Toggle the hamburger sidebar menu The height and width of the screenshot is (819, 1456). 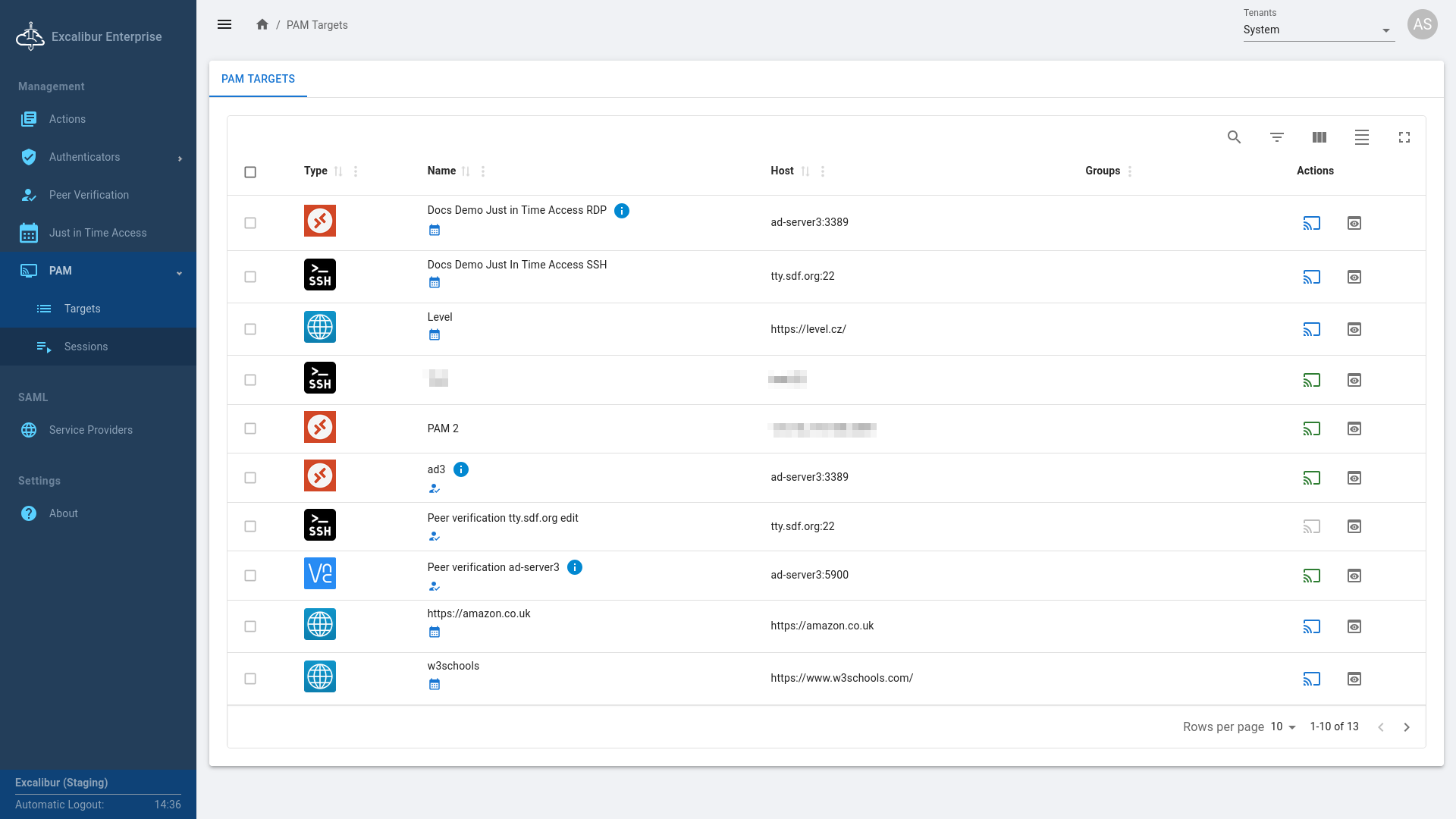tap(224, 24)
